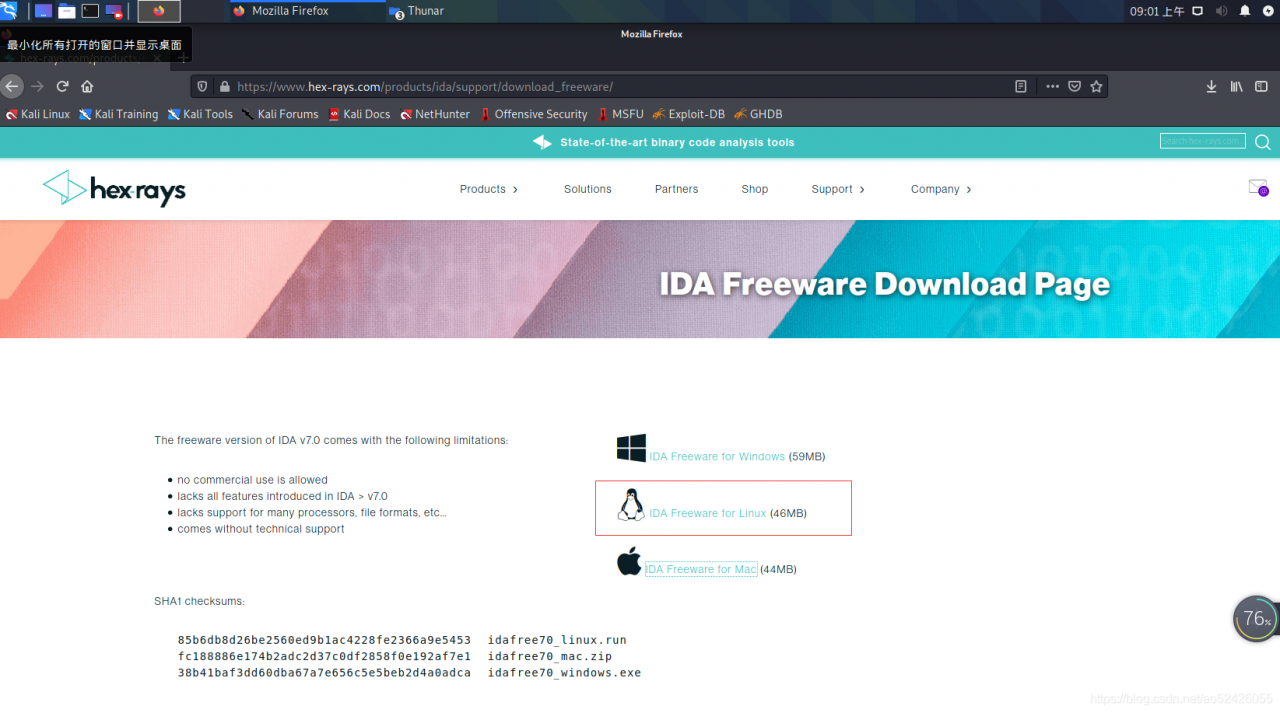Screen dimensions: 1280x713
Task: Click the Linux SHA1 hash 85b6db8d…
Action: click(x=324, y=640)
